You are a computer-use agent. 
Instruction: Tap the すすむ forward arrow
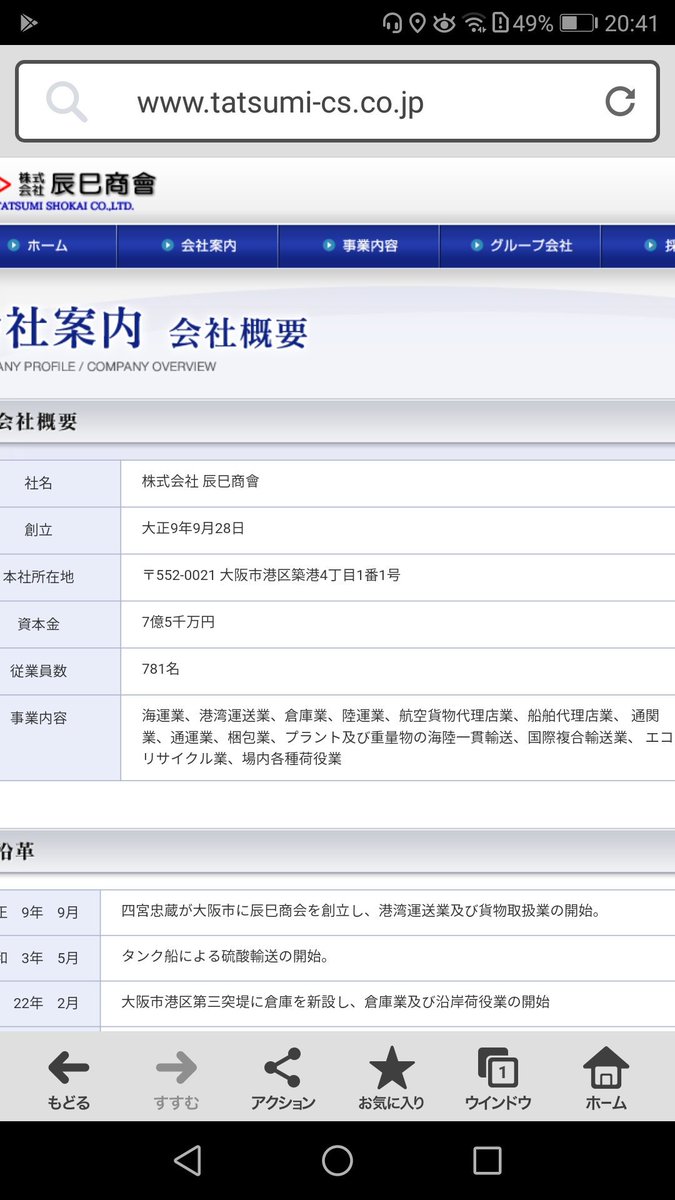pyautogui.click(x=176, y=1078)
